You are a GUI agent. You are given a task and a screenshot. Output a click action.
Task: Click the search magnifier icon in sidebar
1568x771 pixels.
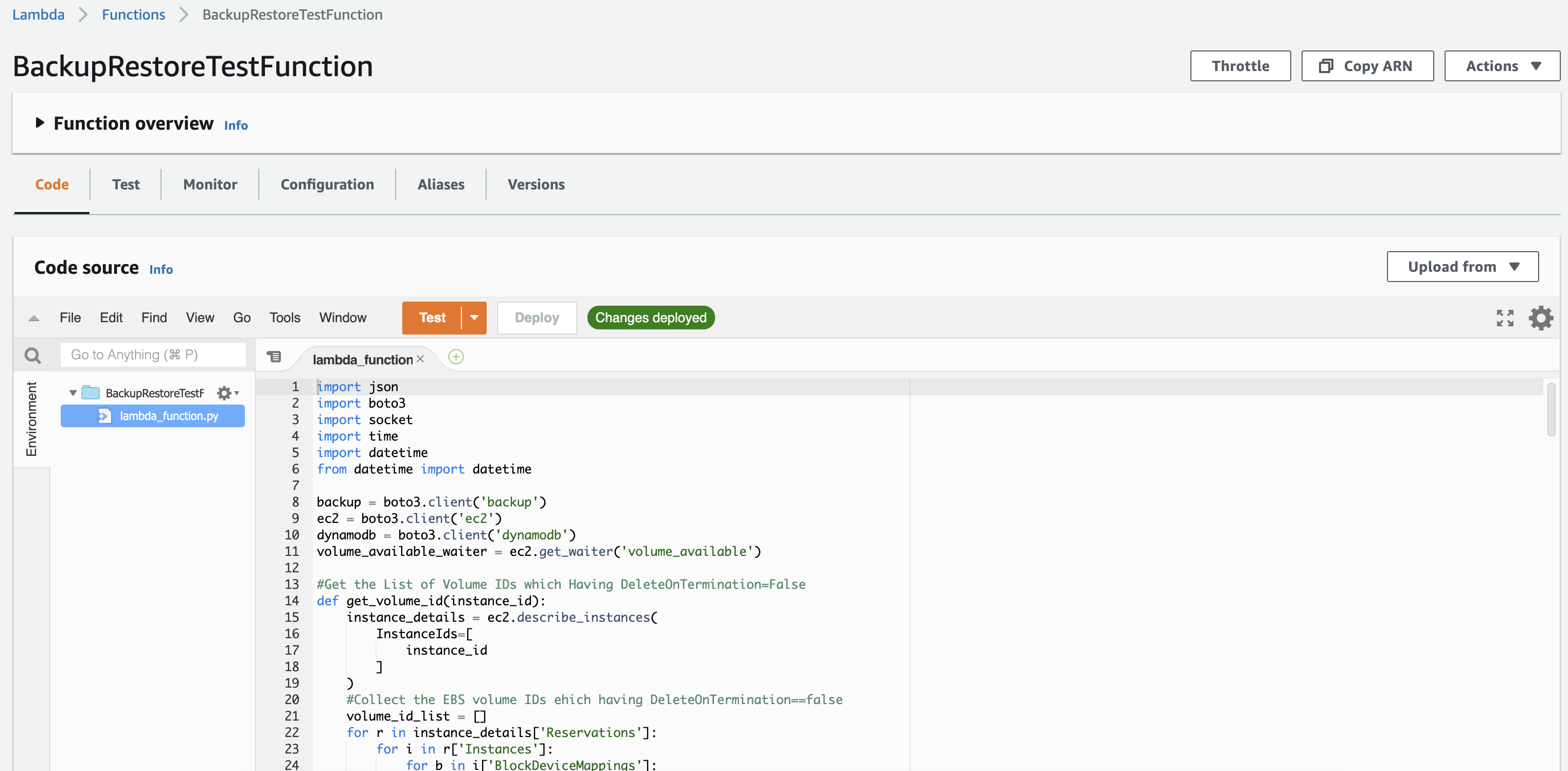pyautogui.click(x=33, y=355)
